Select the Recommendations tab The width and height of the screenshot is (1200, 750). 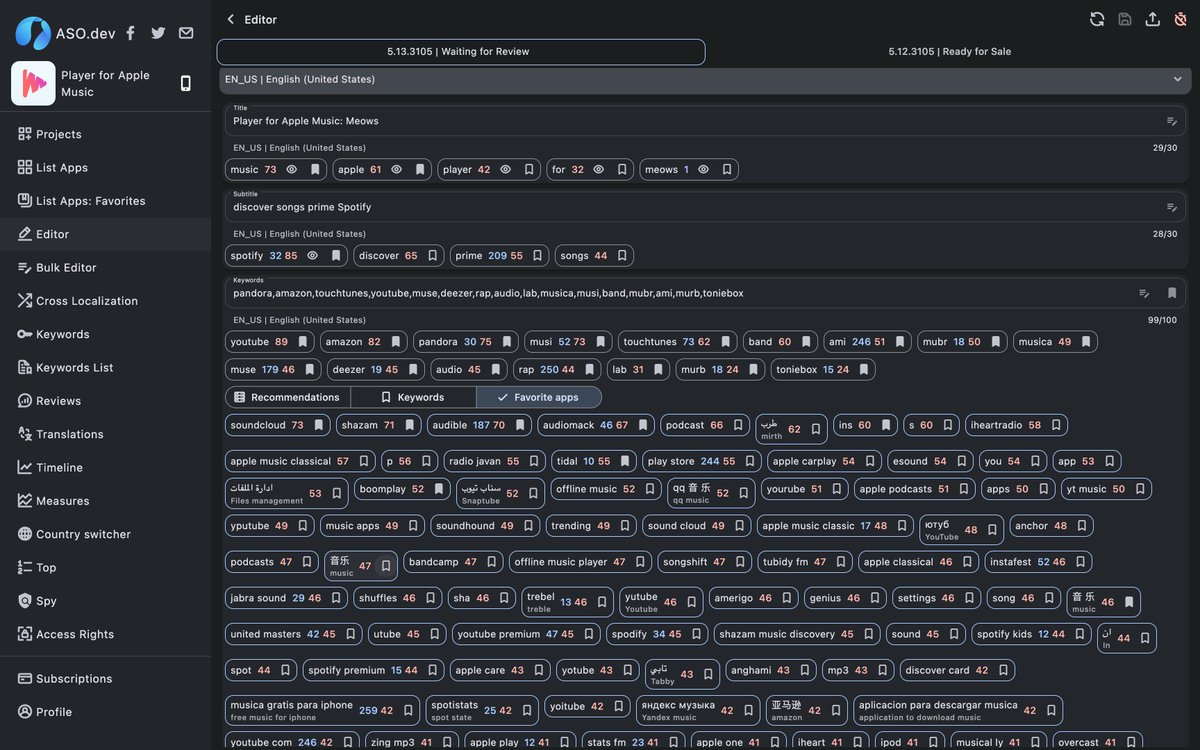click(x=288, y=397)
